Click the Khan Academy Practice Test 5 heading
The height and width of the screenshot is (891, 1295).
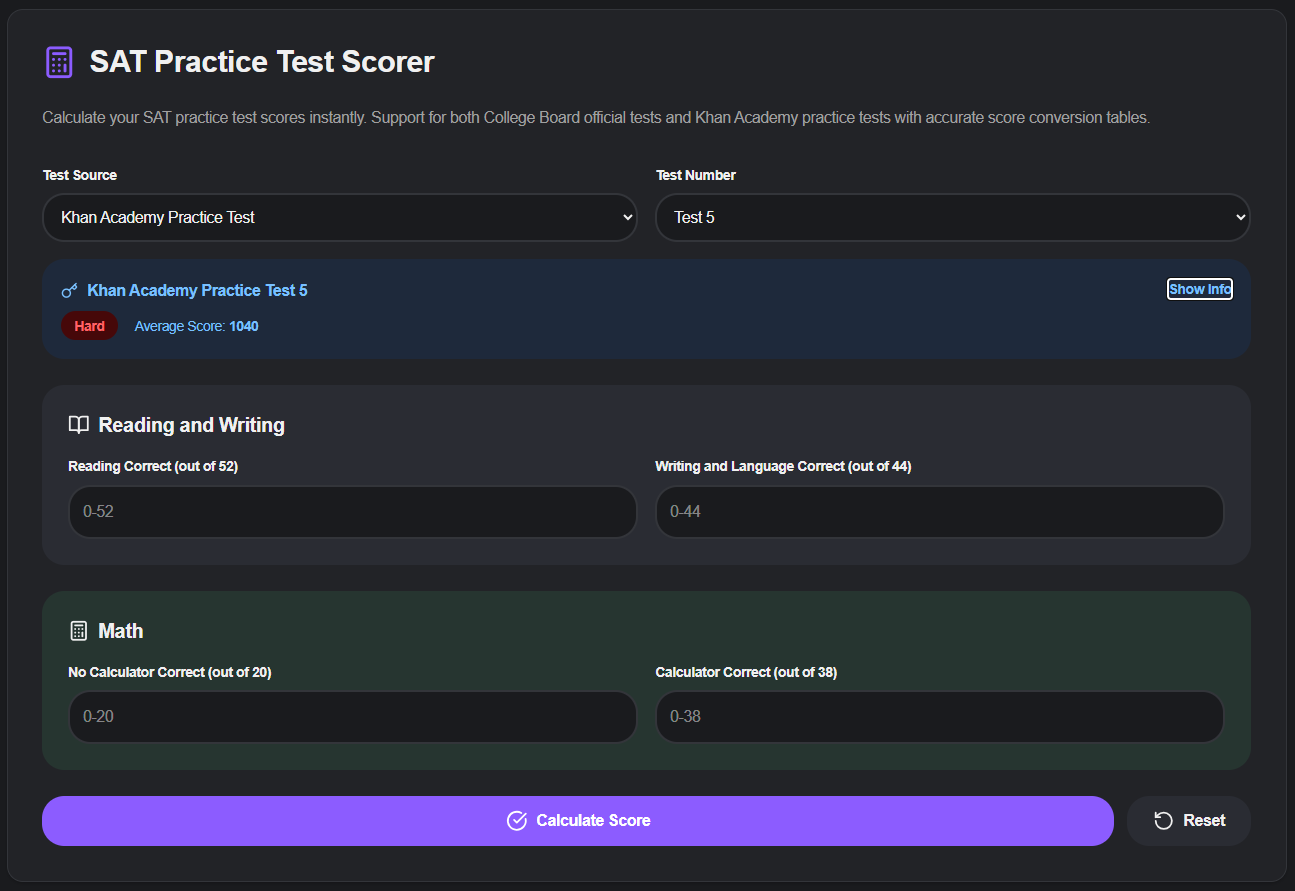198,291
